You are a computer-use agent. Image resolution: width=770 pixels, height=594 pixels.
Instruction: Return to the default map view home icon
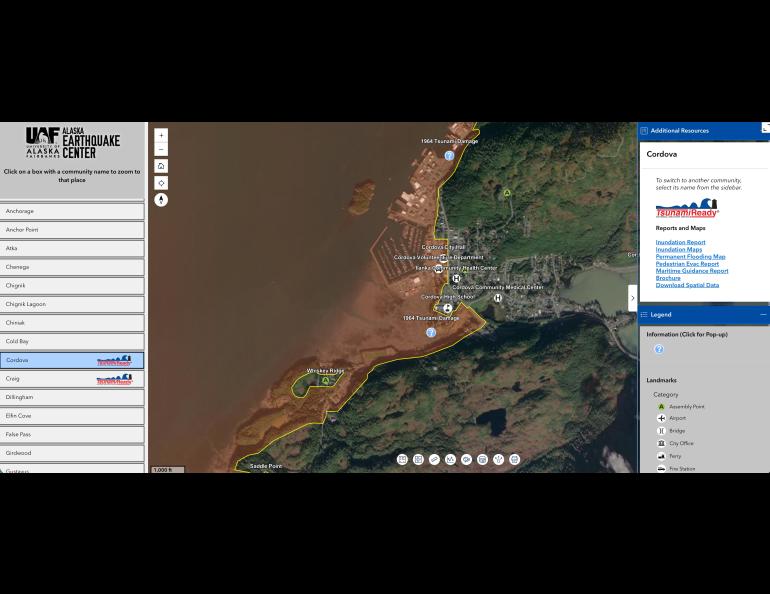(161, 166)
